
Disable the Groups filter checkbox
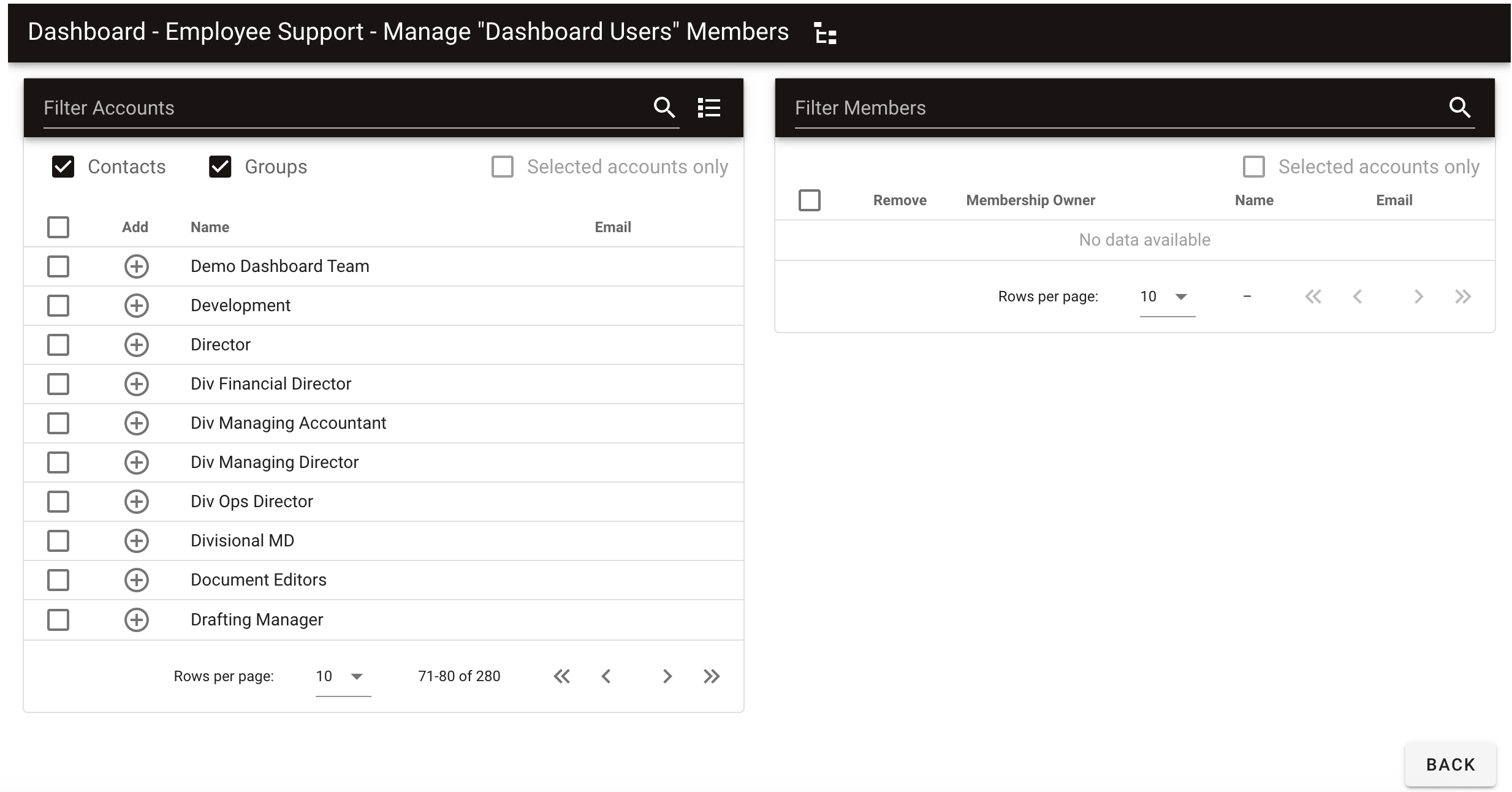coord(221,166)
